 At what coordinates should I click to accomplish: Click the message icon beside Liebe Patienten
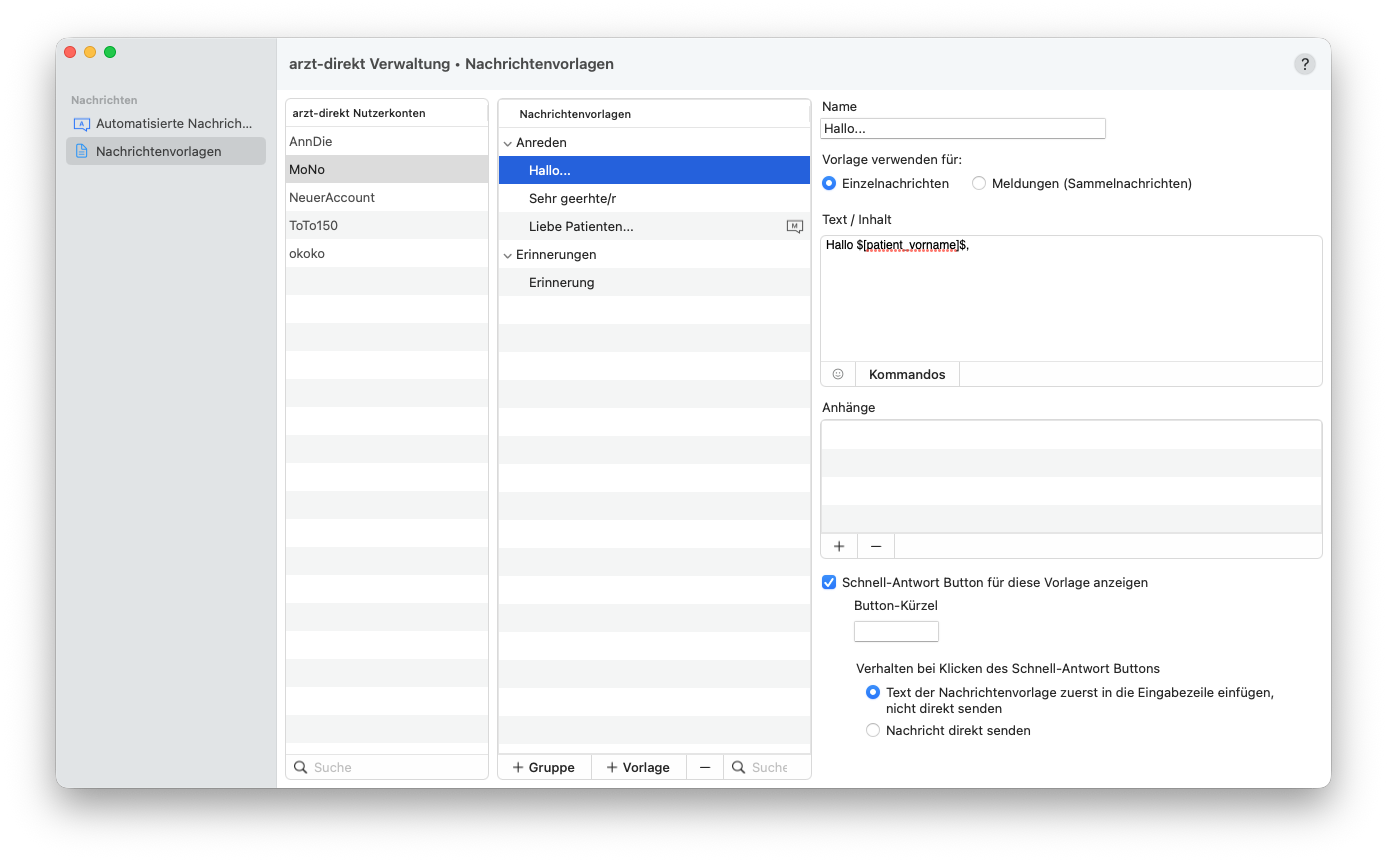[794, 227]
